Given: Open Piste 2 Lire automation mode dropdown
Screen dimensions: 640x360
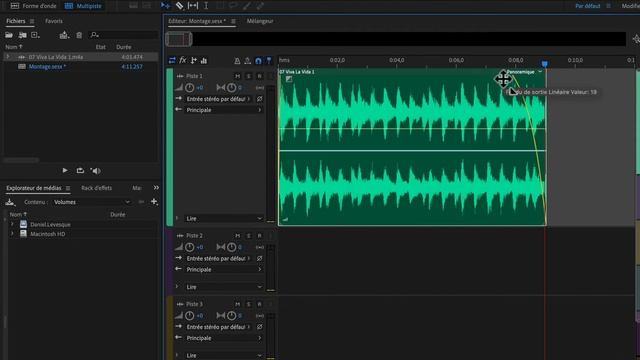Looking at the screenshot, I should (x=223, y=287).
